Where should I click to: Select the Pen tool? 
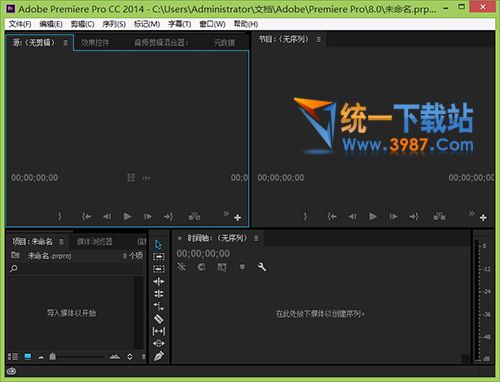click(159, 356)
